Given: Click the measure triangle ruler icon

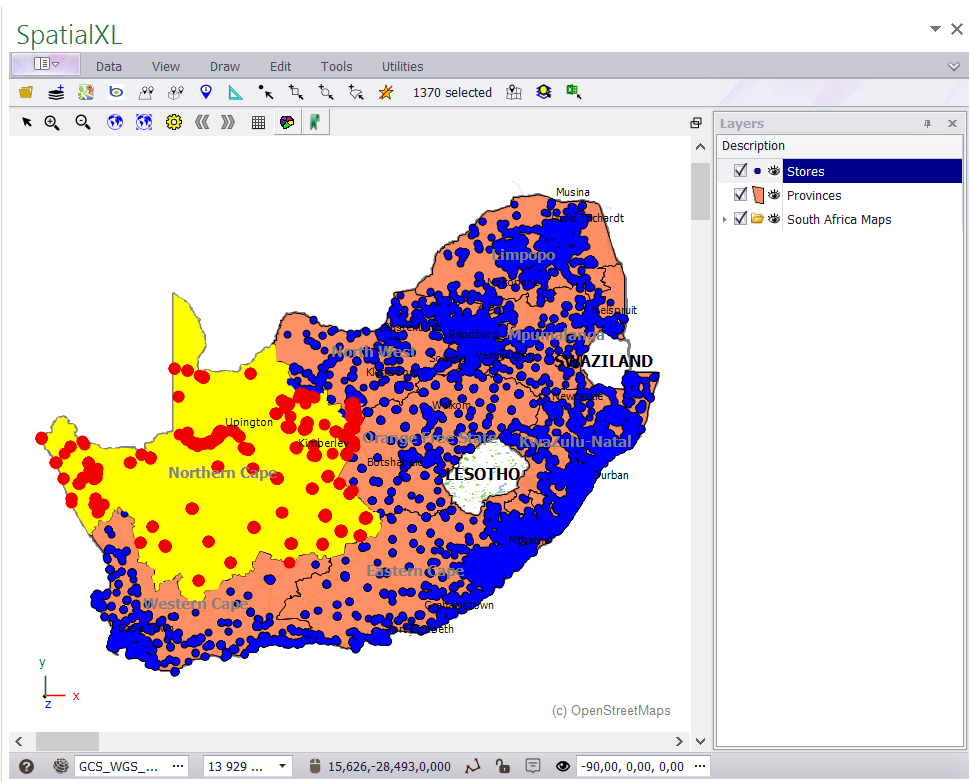Looking at the screenshot, I should click(x=235, y=92).
